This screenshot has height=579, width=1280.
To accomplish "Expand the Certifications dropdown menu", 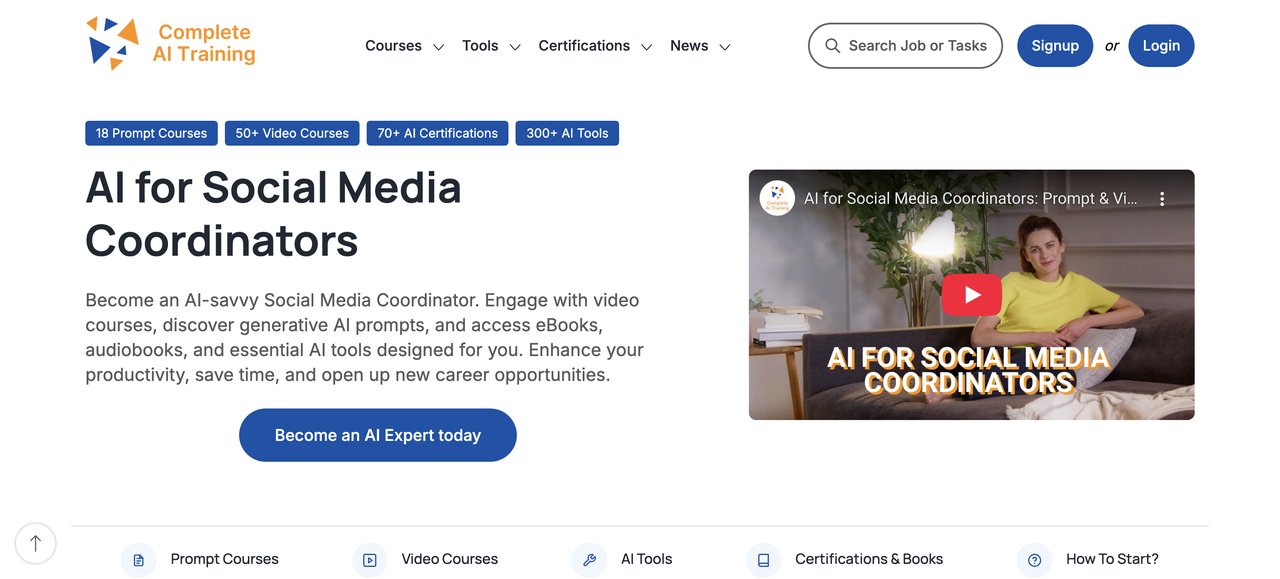I will (x=595, y=46).
